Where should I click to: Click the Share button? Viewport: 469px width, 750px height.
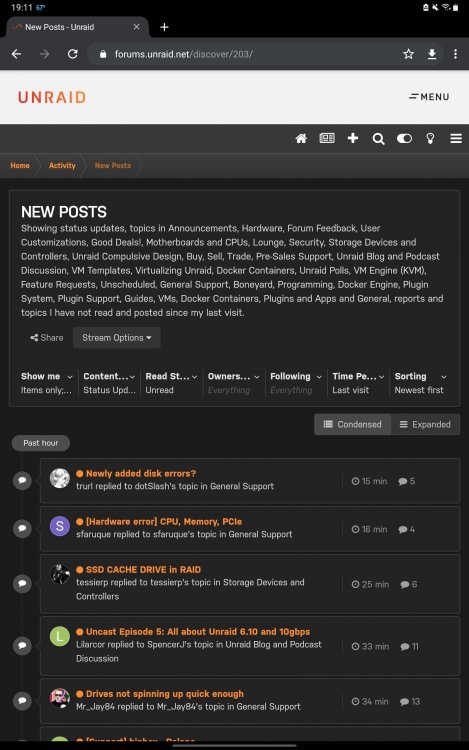46,338
